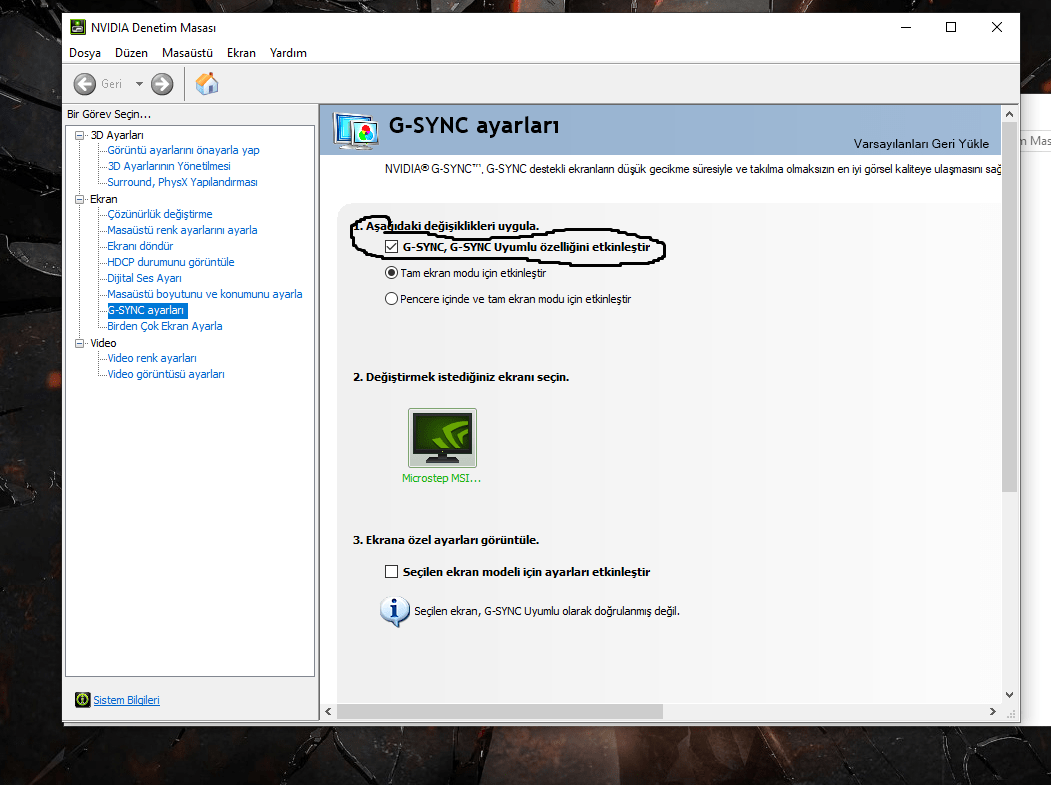
Task: Click the Back arrow button
Action: [x=84, y=84]
